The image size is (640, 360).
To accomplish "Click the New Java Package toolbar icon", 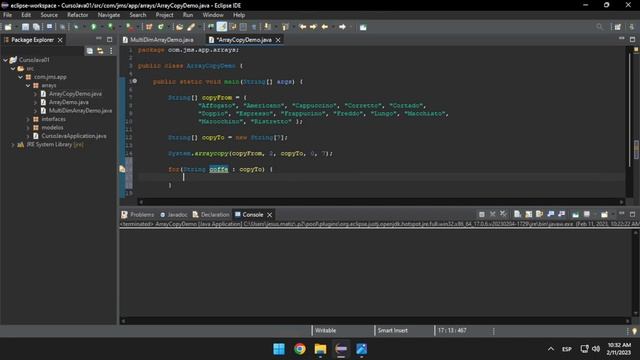I will pos(149,27).
